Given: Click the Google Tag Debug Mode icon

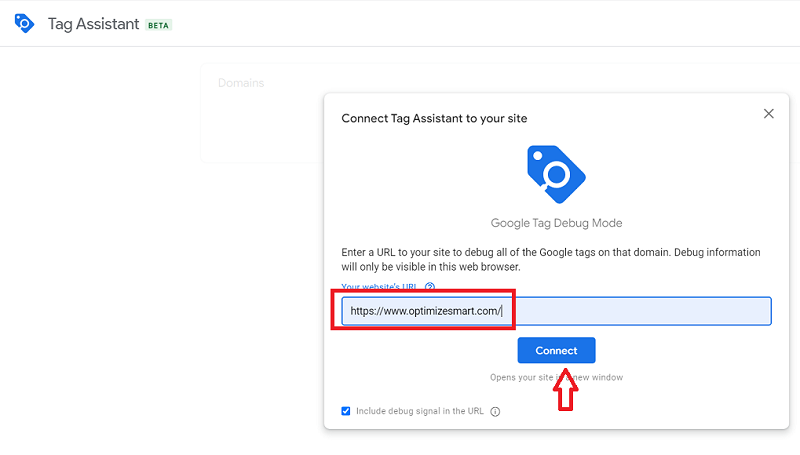Looking at the screenshot, I should pos(556,174).
